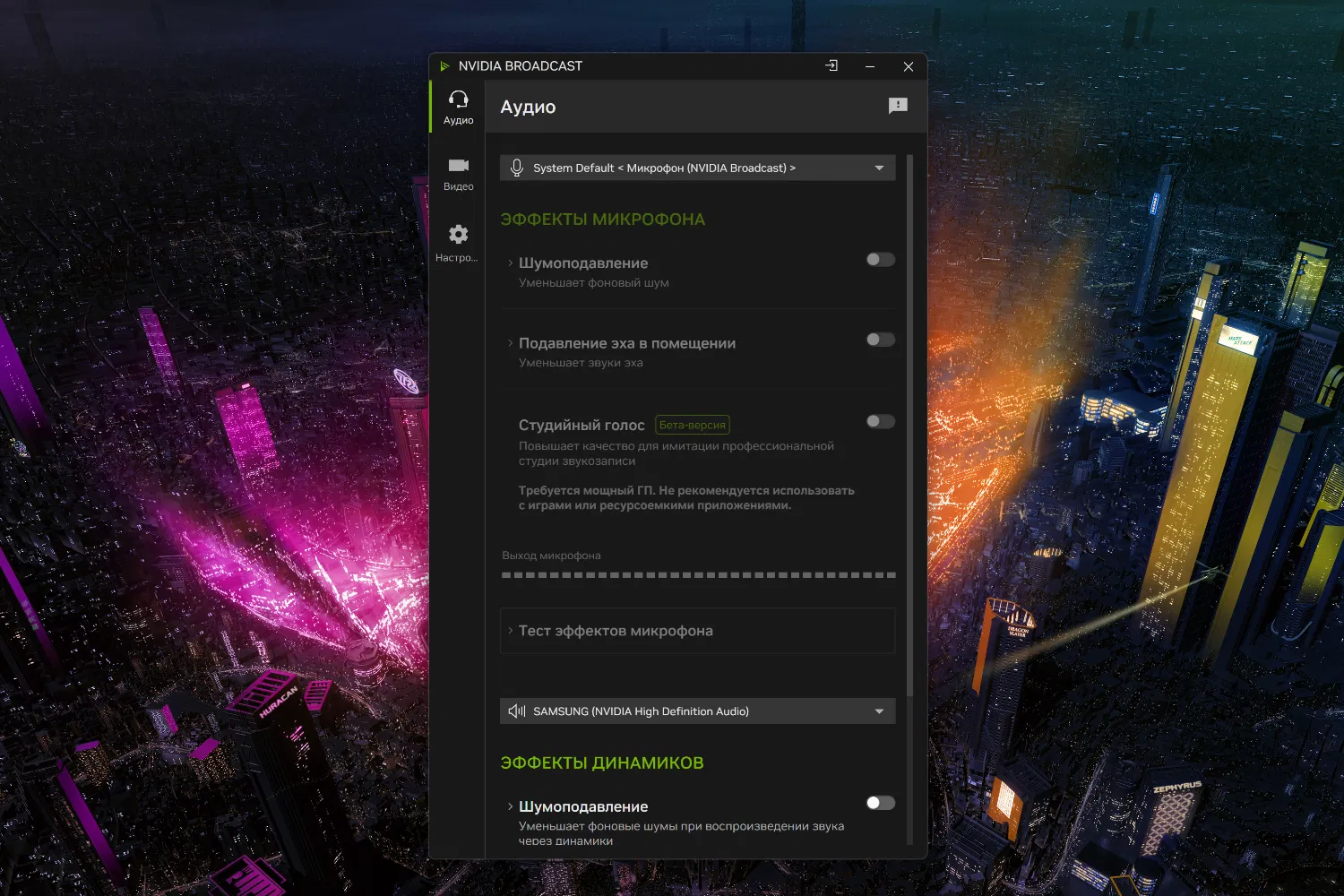The image size is (1344, 896).
Task: Click the ЭФФЕКТЫ ДИНАМИКОВ heading
Action: pos(602,763)
